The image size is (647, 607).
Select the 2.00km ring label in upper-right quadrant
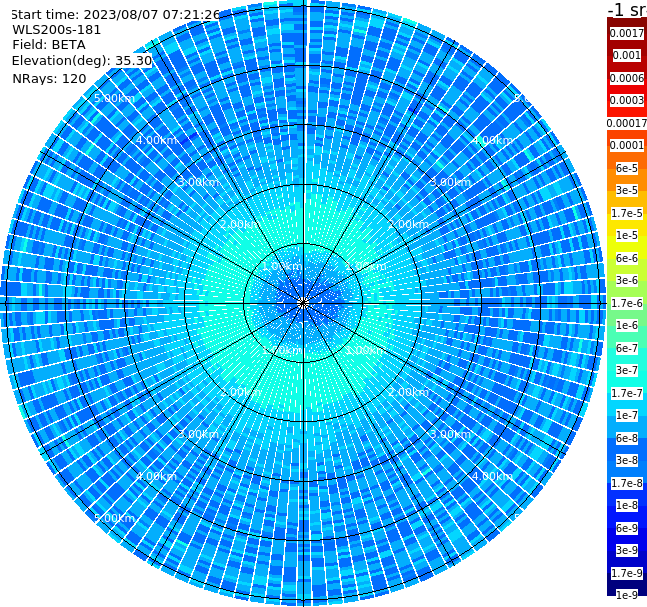coord(408,224)
